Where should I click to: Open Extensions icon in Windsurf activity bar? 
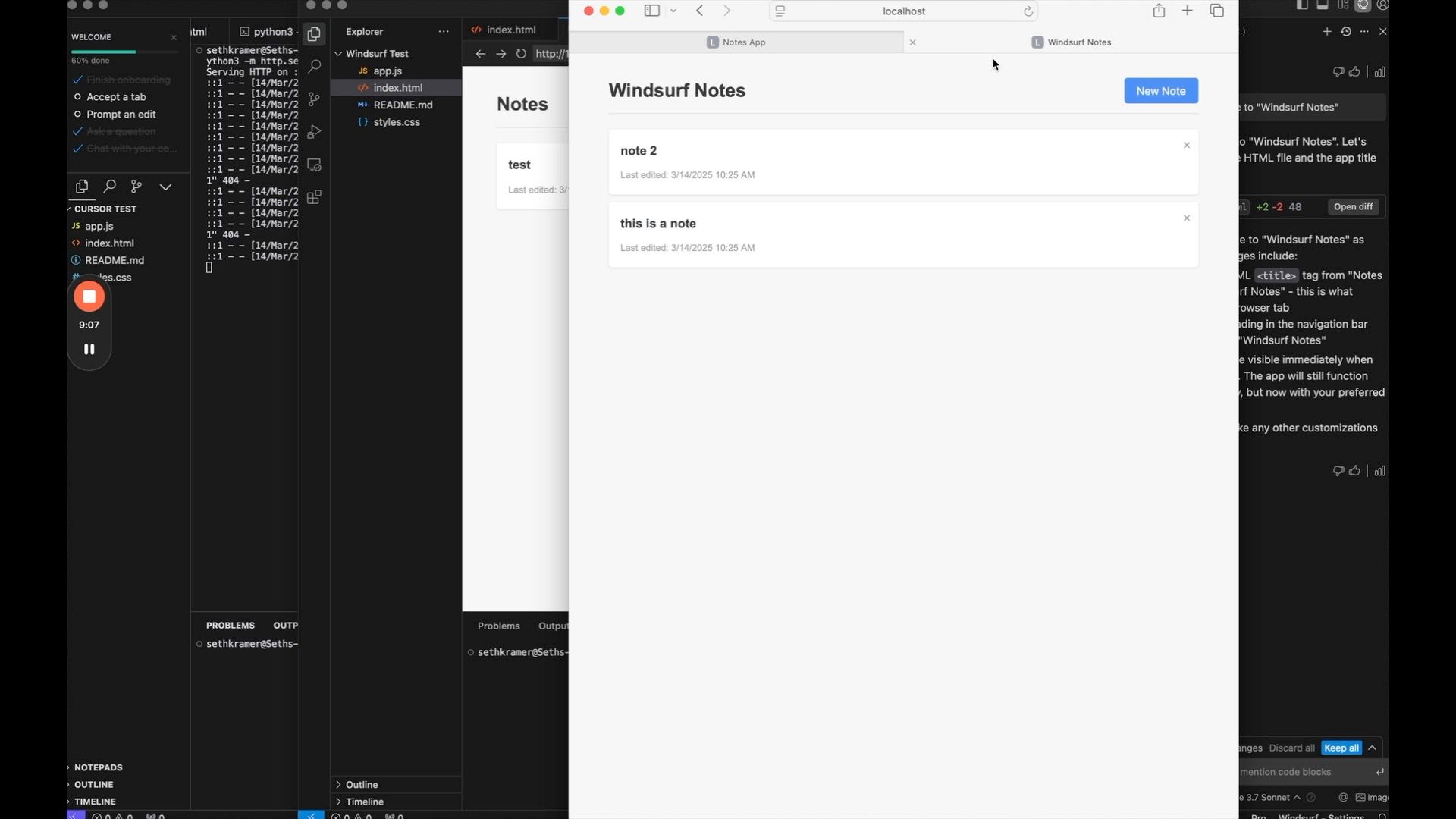[x=314, y=197]
